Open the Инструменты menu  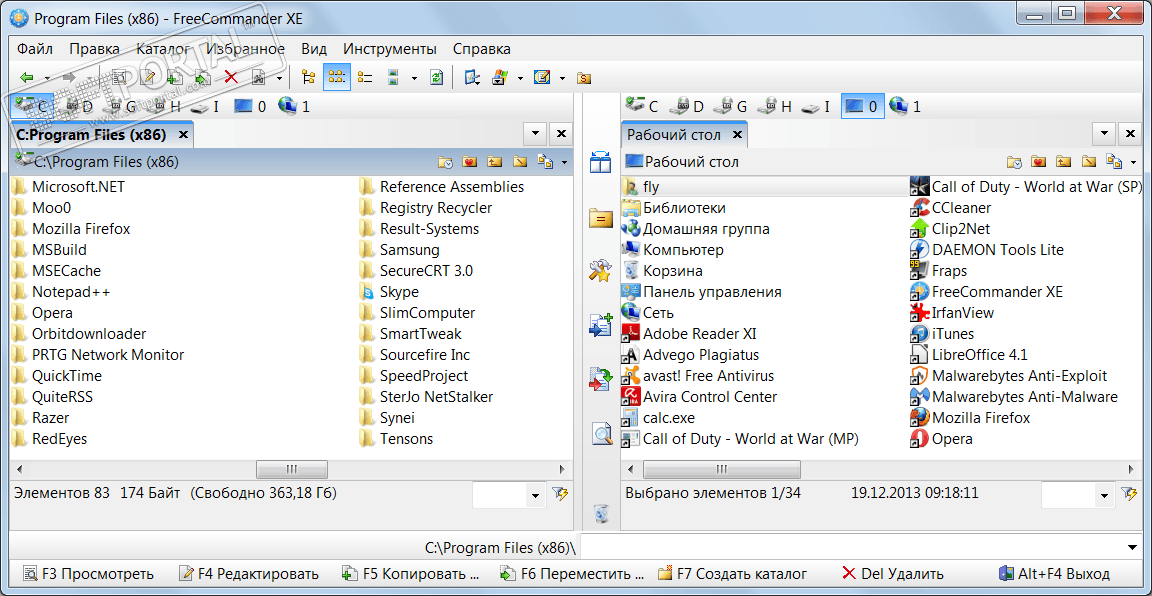coord(389,49)
